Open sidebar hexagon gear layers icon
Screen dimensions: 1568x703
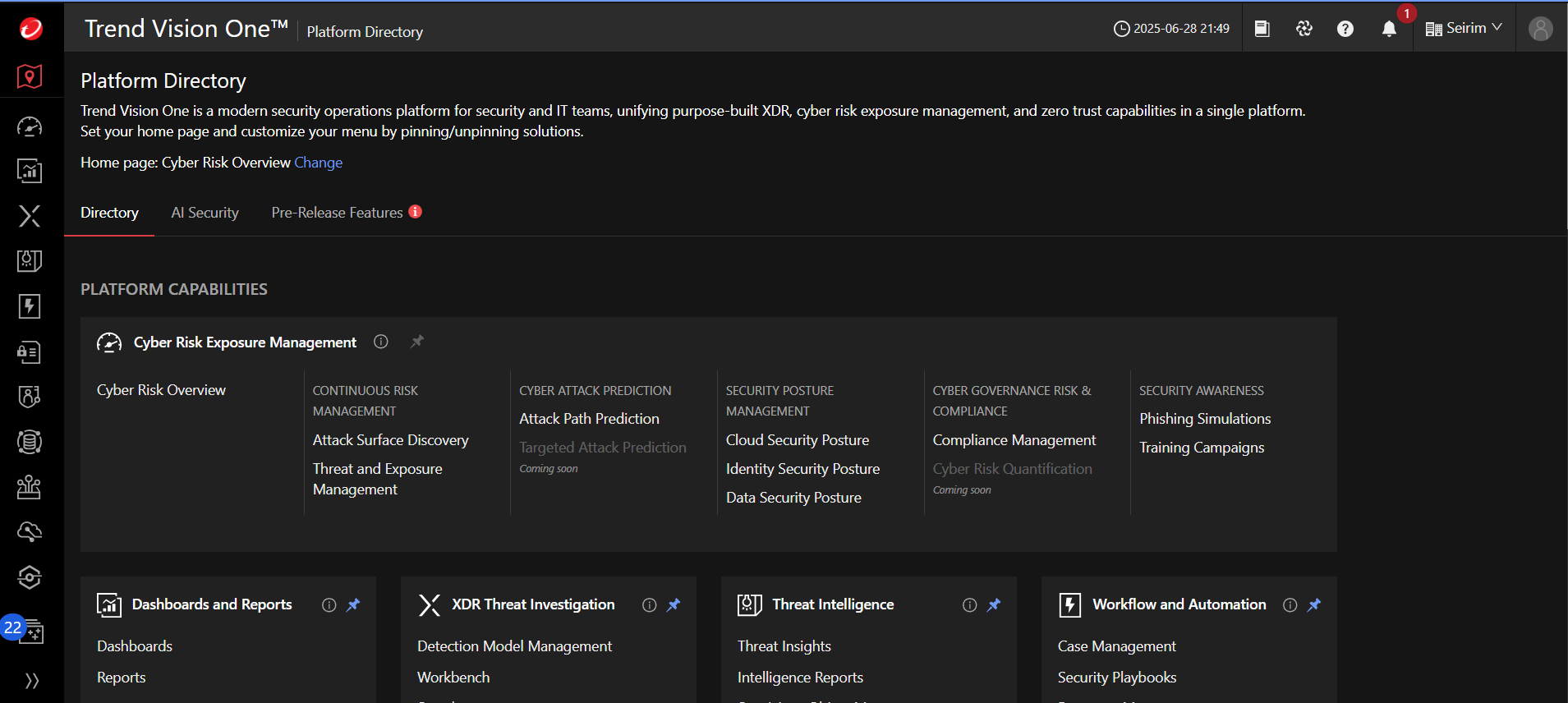coord(30,577)
